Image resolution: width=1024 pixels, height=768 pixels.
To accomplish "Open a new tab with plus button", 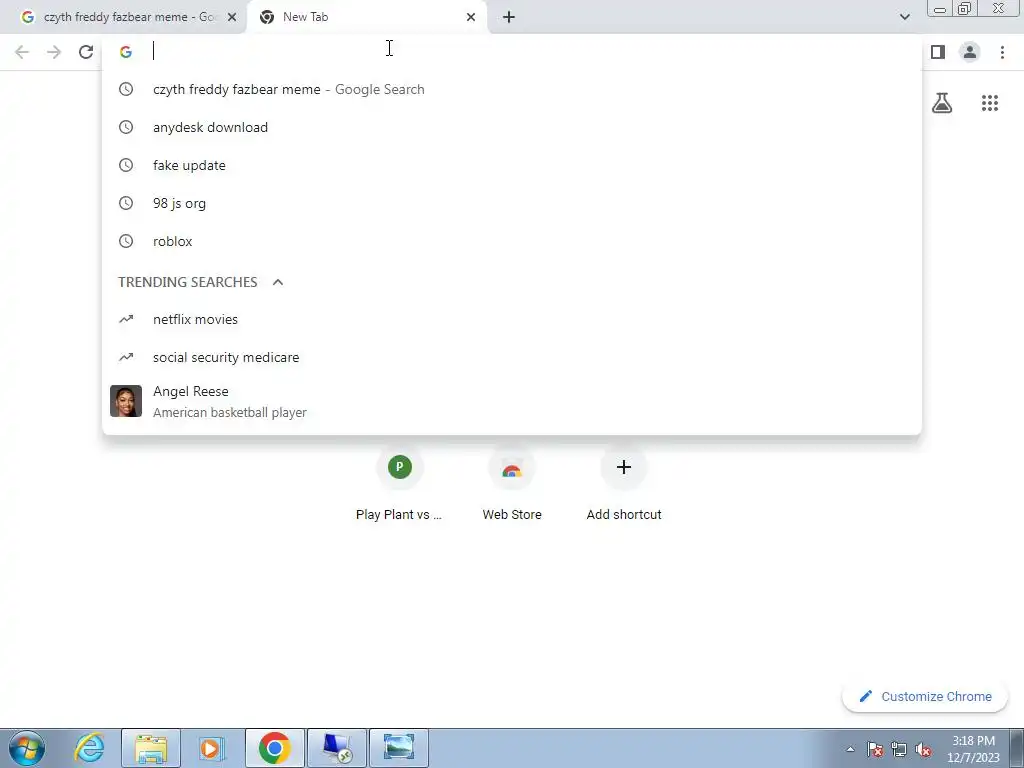I will coord(509,17).
